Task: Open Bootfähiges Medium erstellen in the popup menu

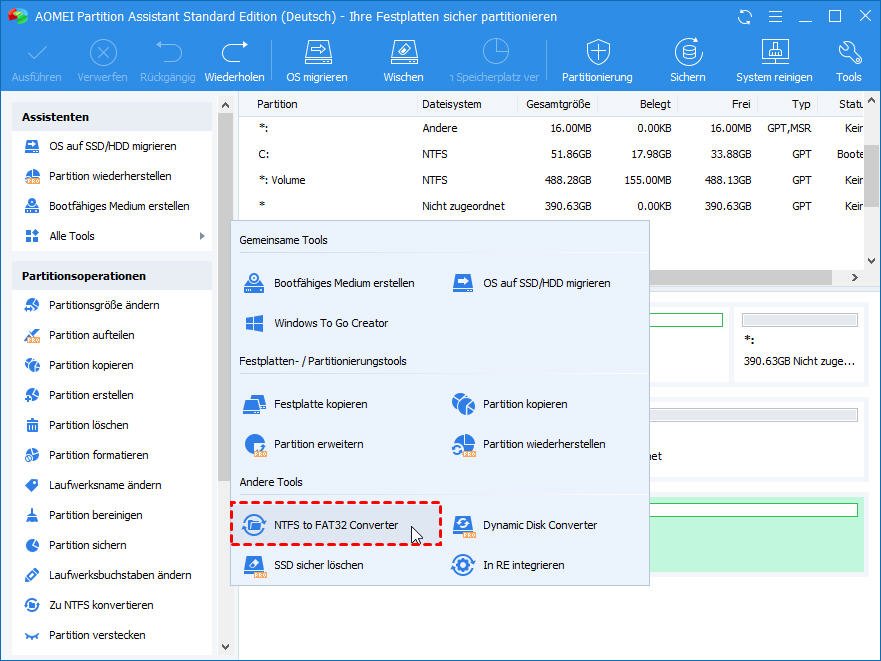Action: 329,283
